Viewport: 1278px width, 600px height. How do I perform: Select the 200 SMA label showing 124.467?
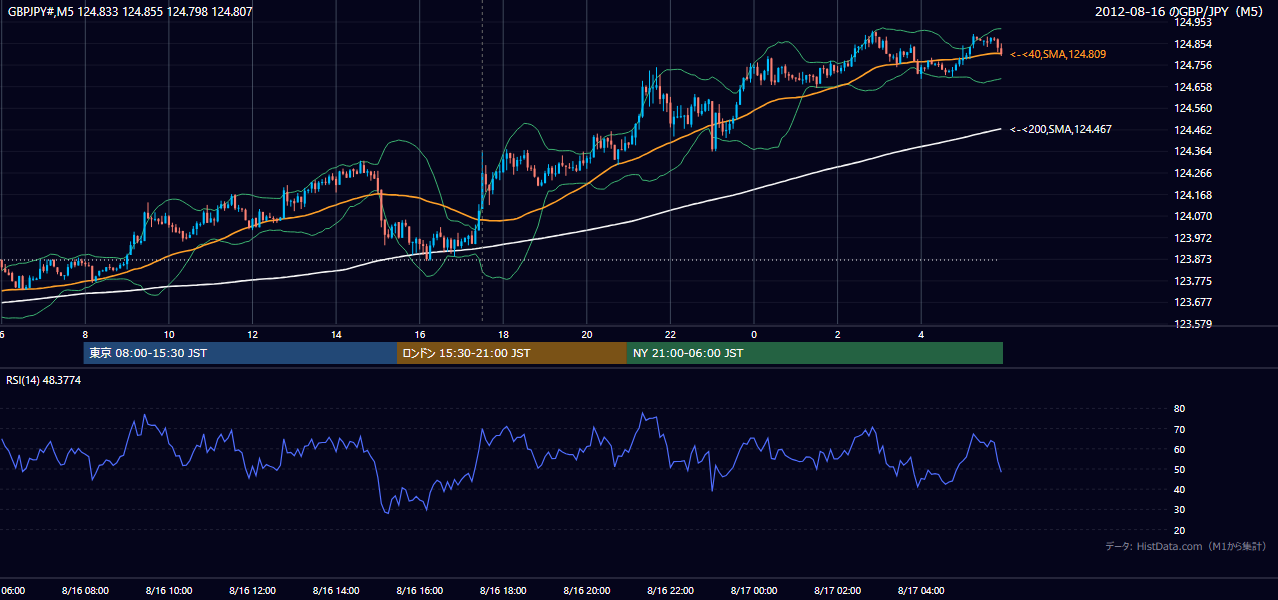1061,130
